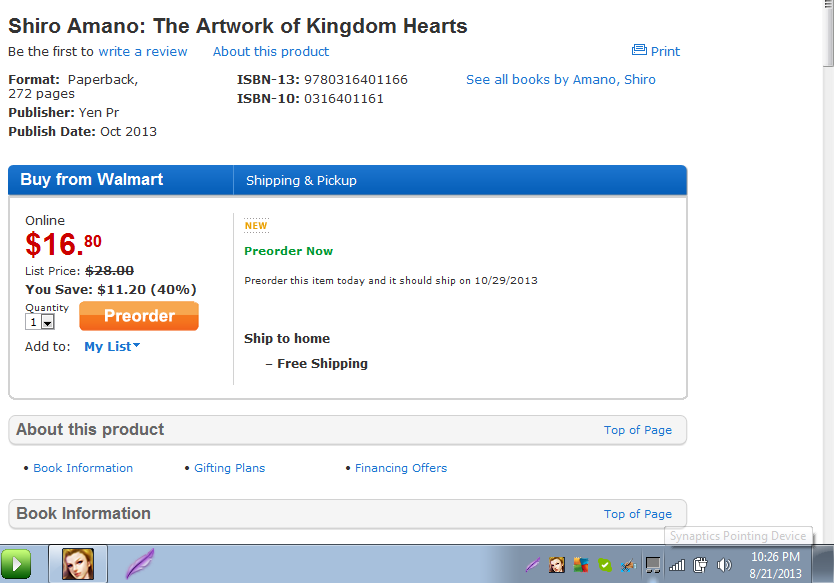Click the Synaptics Pointing Device tray icon
Image resolution: width=834 pixels, height=583 pixels.
click(x=652, y=565)
